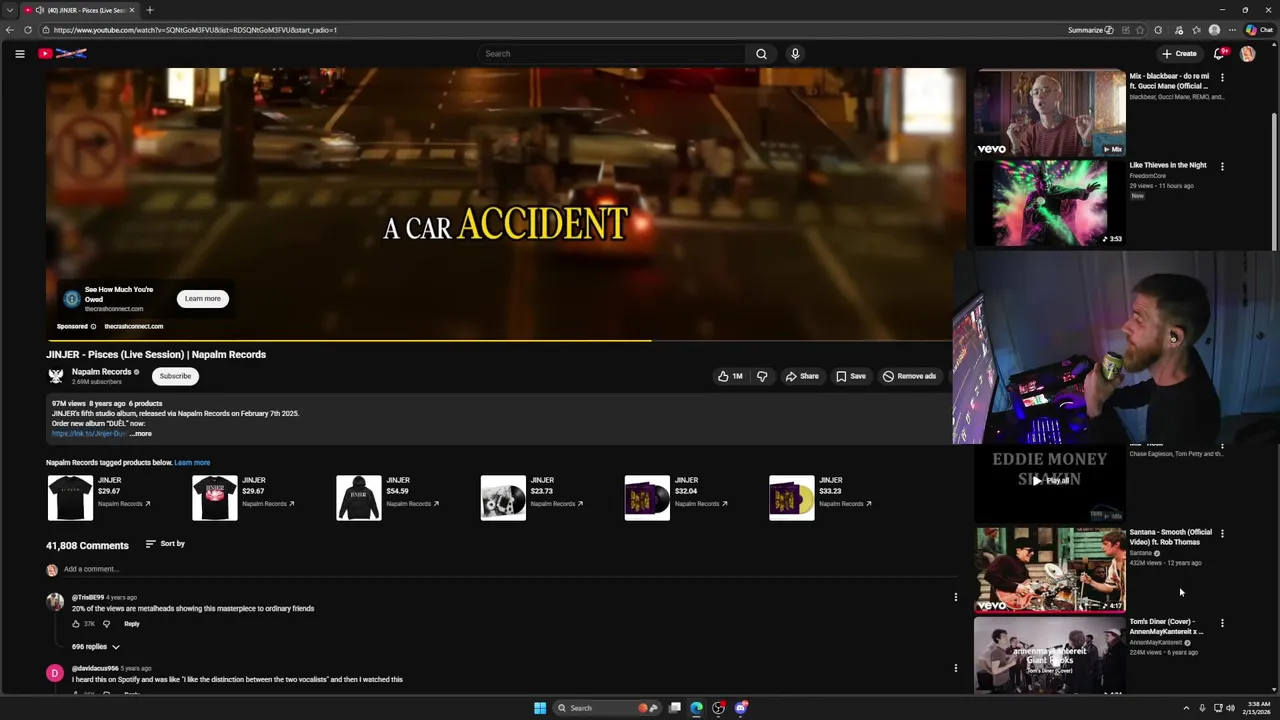The image size is (1280, 720).
Task: Open new browser tab with plus
Action: pyautogui.click(x=149, y=10)
